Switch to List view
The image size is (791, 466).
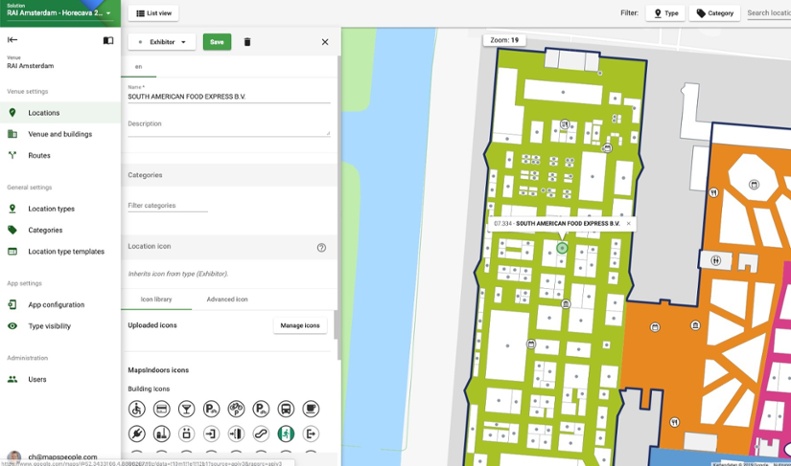point(153,13)
